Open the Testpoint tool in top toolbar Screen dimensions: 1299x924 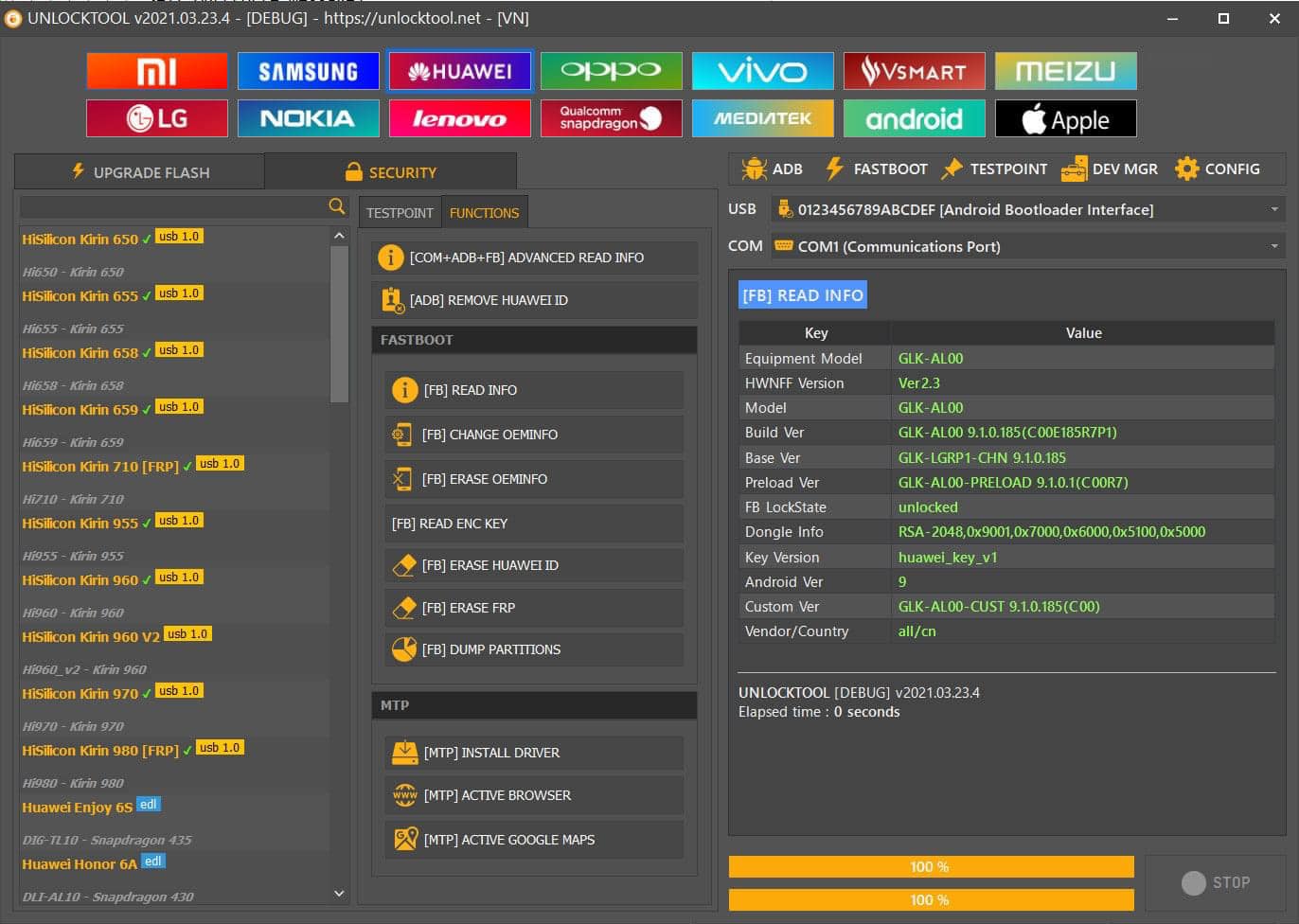click(995, 169)
